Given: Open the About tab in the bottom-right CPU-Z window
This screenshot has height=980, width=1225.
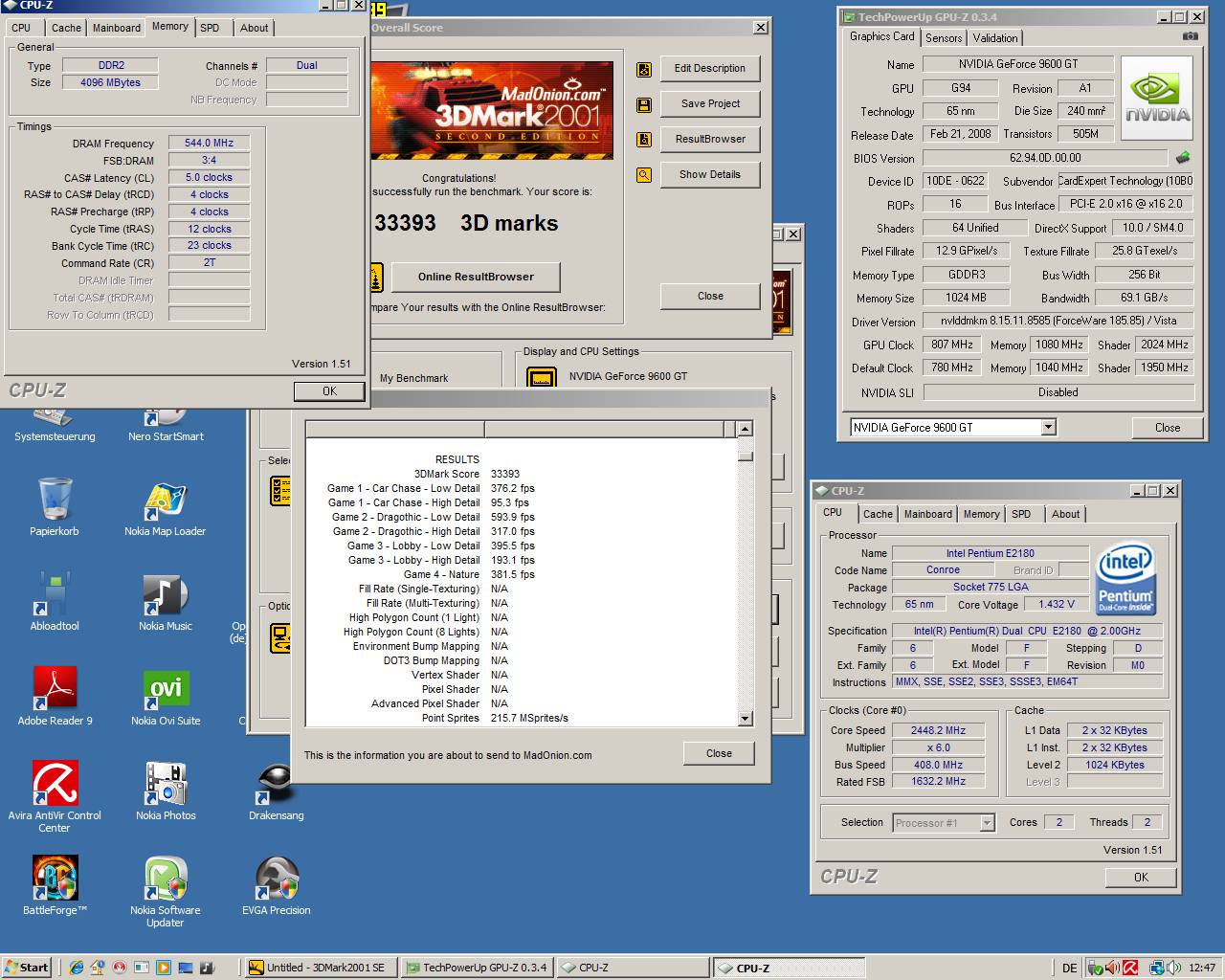Looking at the screenshot, I should [1065, 514].
